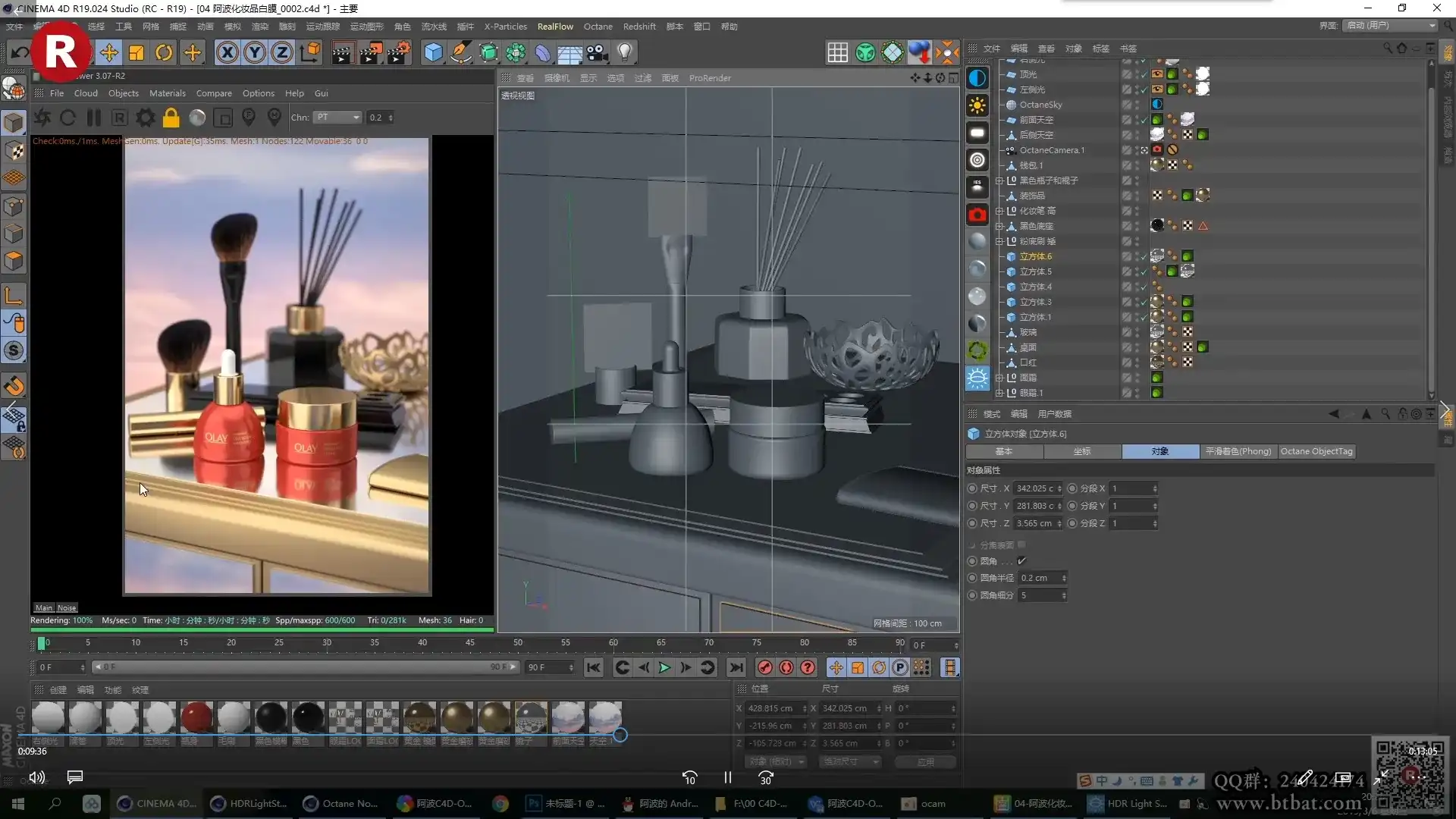Select the Scale tool in the toolbar

136,52
